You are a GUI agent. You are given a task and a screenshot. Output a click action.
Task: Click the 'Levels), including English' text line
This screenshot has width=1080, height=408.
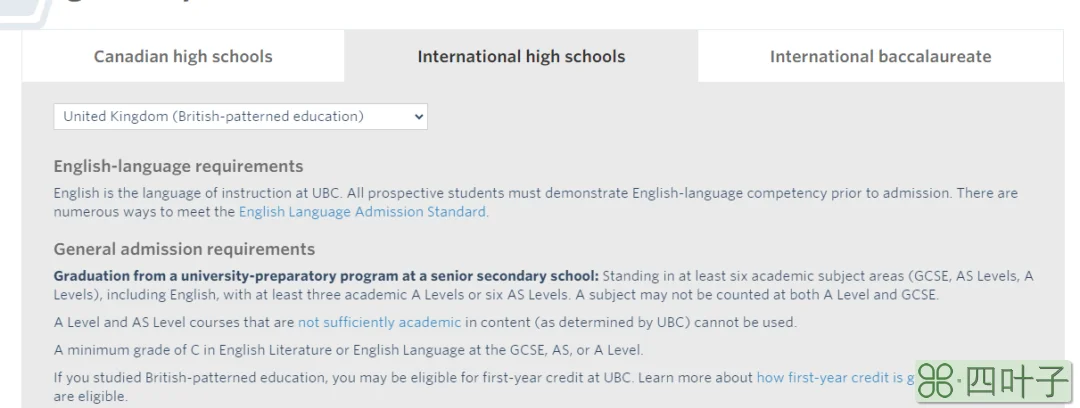click(x=496, y=294)
